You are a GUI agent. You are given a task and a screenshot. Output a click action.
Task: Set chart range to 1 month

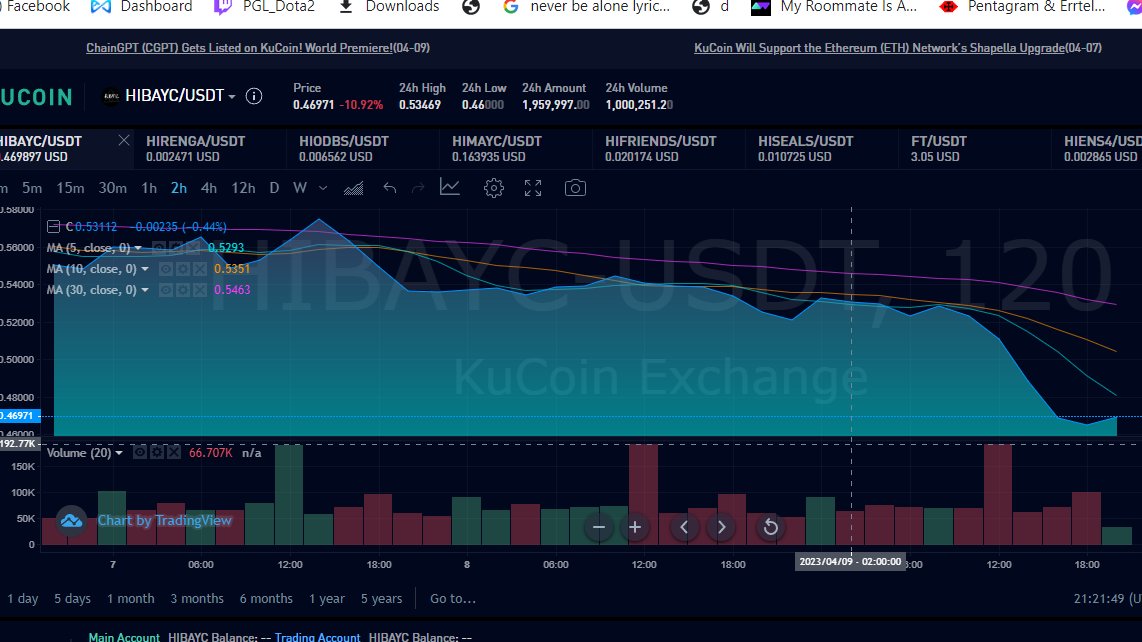tap(130, 598)
